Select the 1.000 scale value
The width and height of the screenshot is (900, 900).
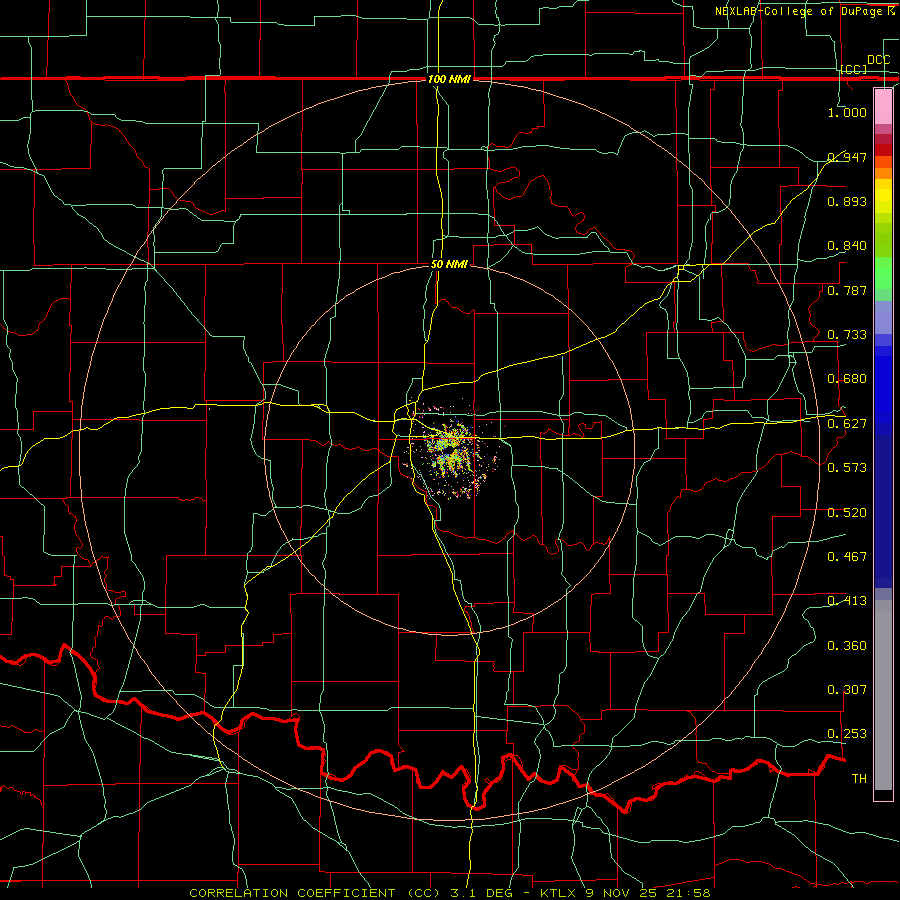847,112
